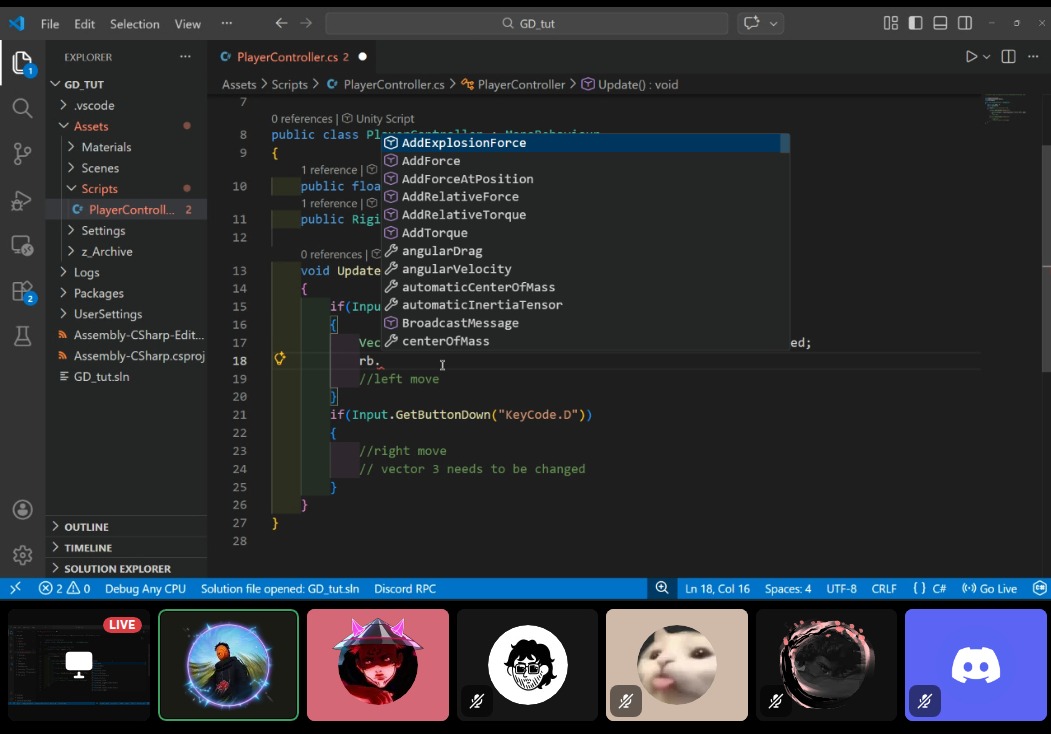
Task: Click the zoom magnifier in status bar
Action: click(x=662, y=588)
